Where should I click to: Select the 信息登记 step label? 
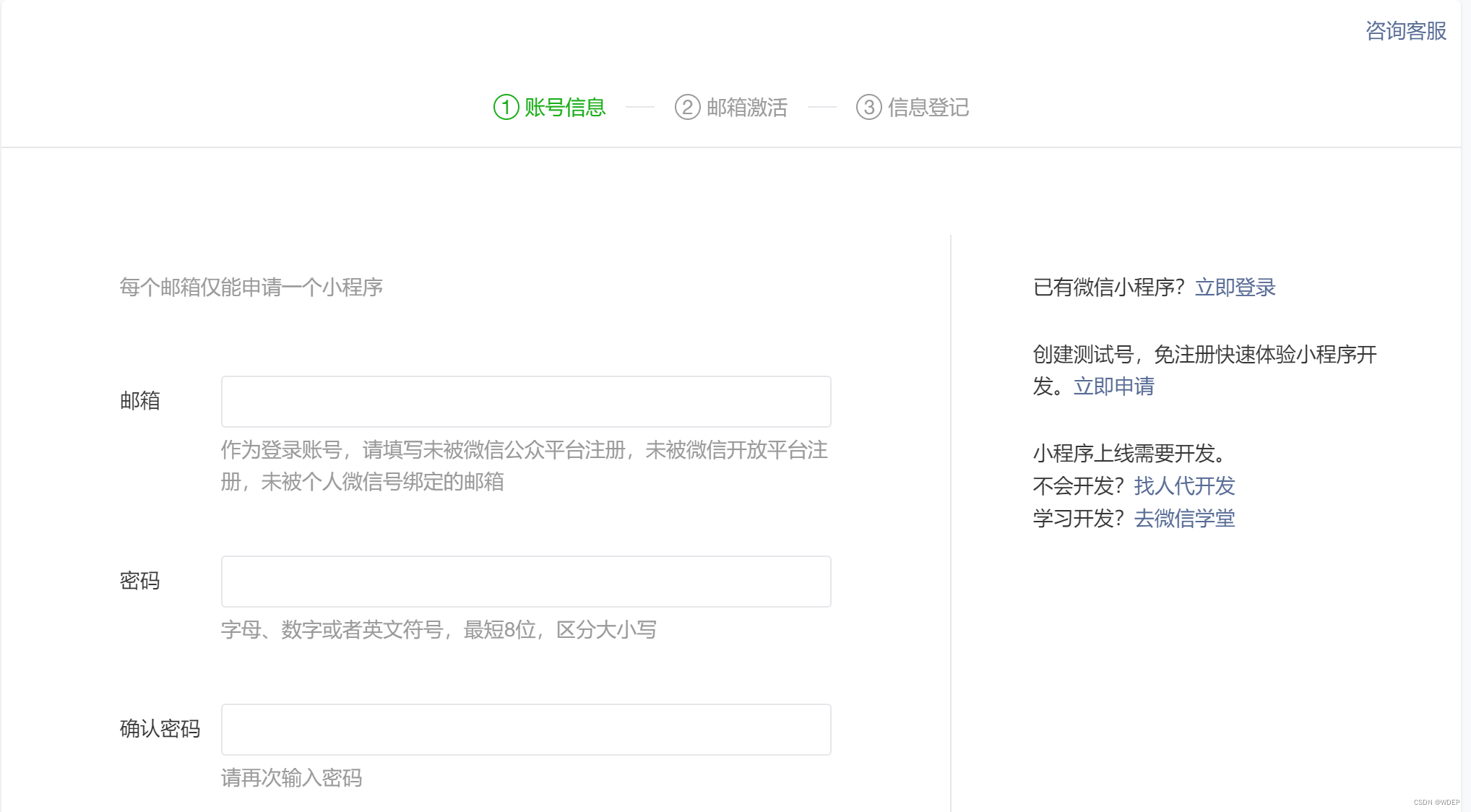[928, 108]
